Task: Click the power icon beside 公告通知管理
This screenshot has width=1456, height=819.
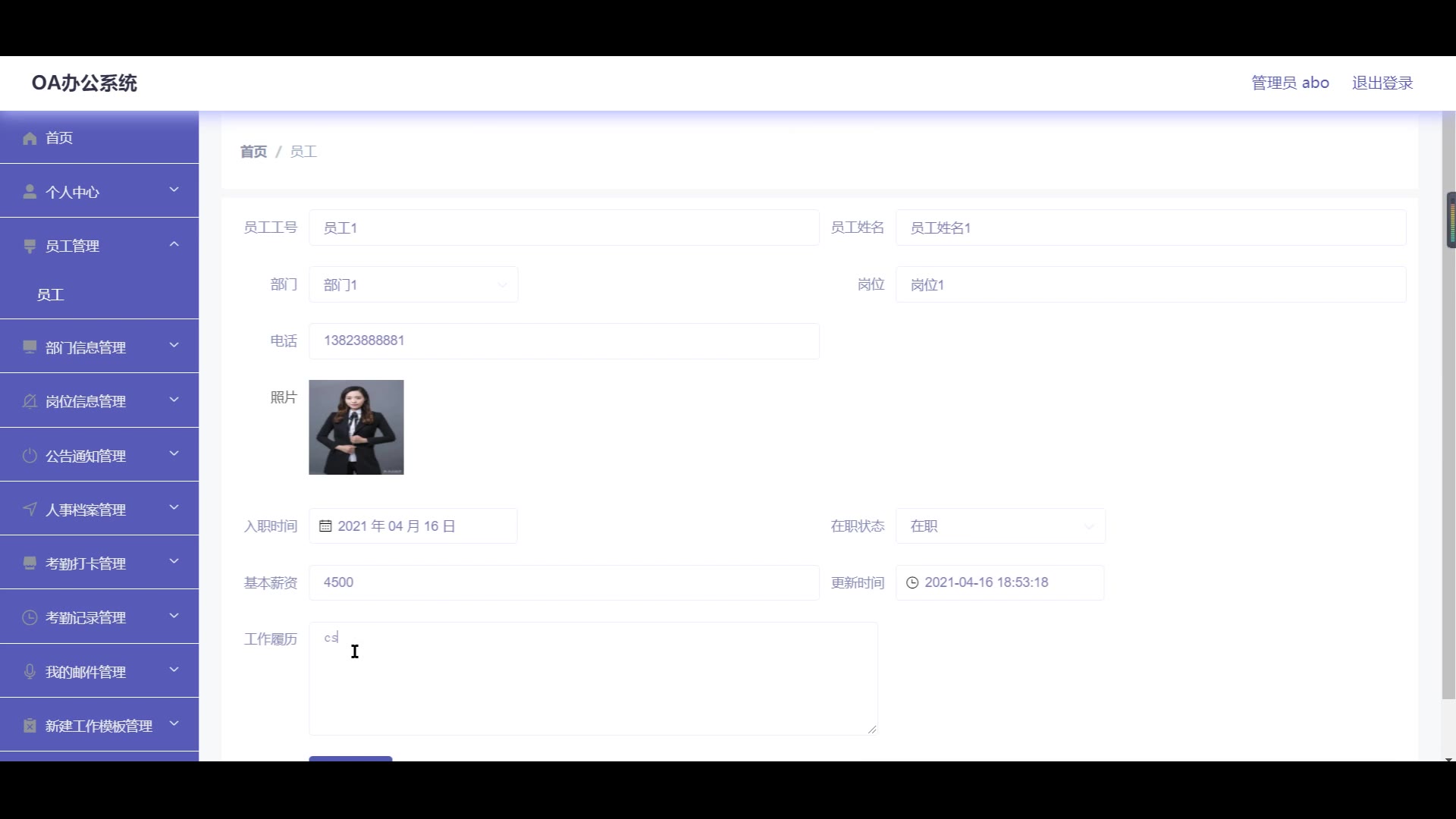Action: click(30, 456)
